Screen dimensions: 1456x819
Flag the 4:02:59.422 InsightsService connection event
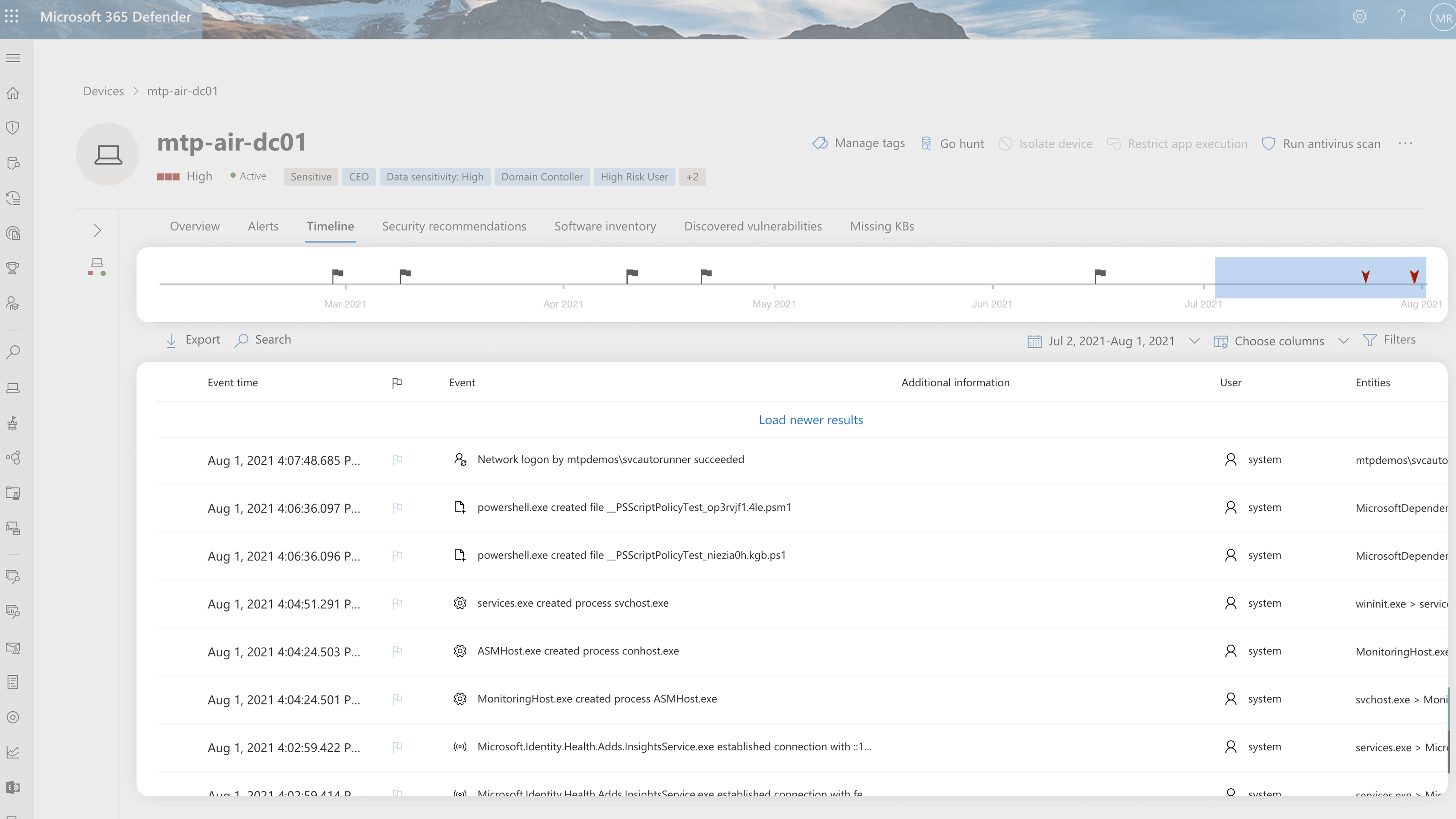[x=397, y=747]
